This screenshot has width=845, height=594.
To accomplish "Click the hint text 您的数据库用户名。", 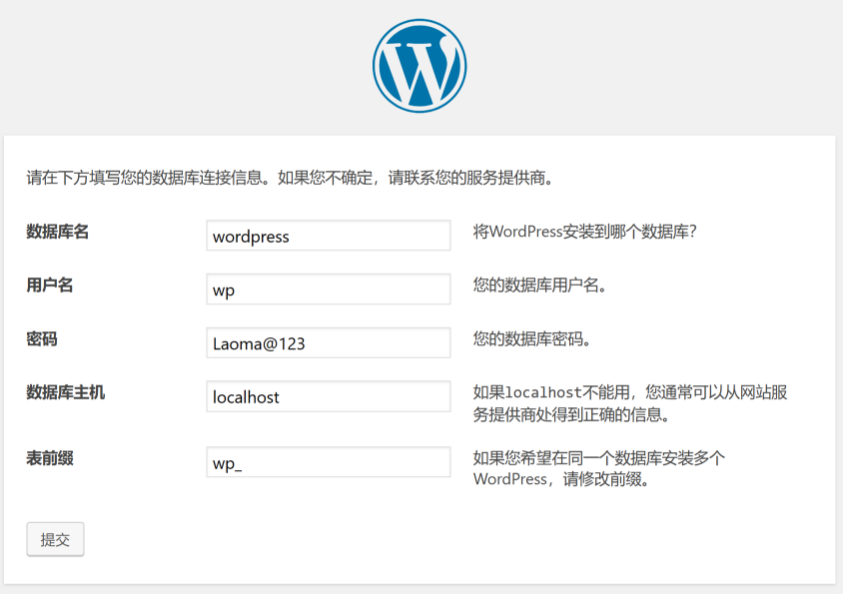I will tap(539, 285).
